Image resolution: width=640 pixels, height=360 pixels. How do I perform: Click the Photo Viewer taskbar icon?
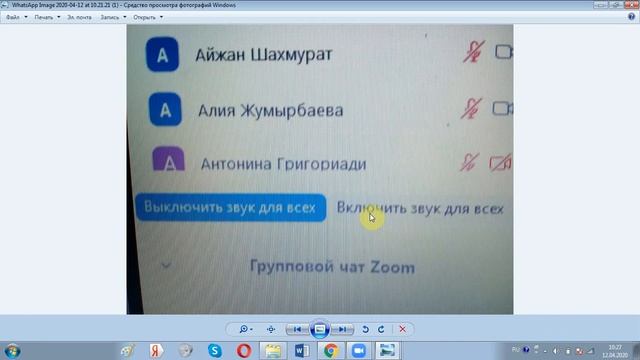coord(387,351)
